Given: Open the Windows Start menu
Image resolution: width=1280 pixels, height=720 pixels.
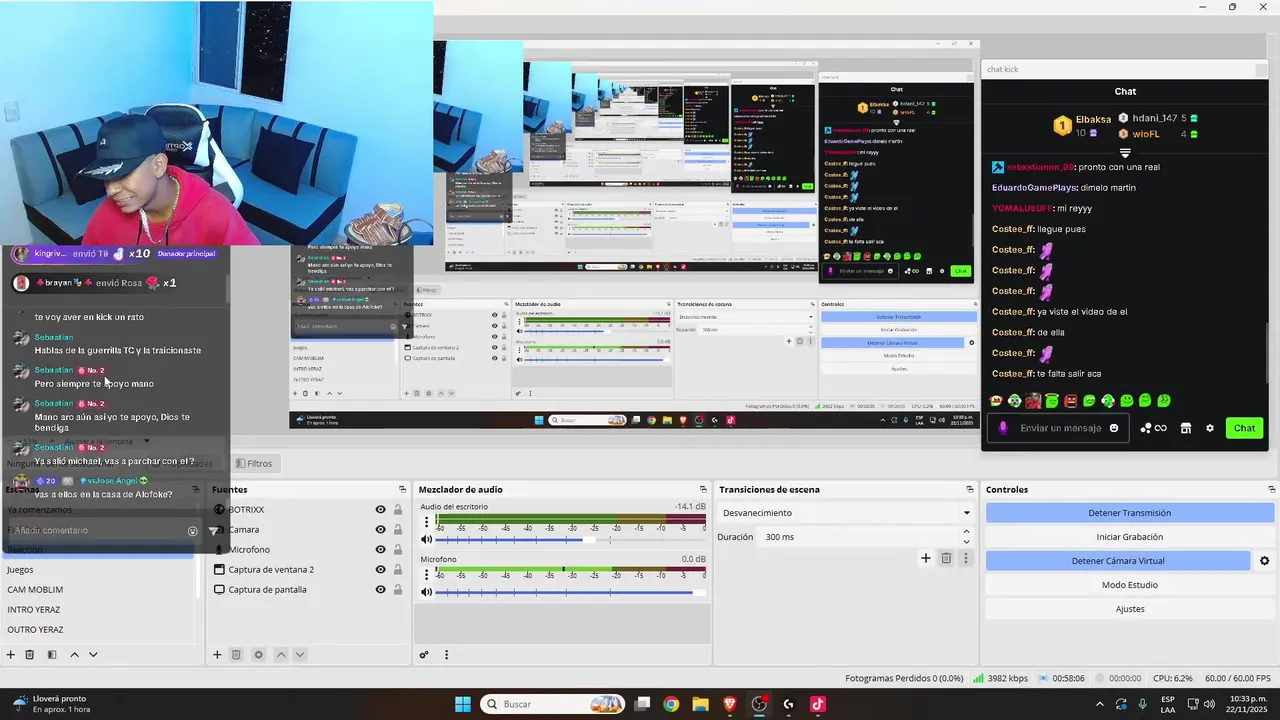Looking at the screenshot, I should [463, 704].
